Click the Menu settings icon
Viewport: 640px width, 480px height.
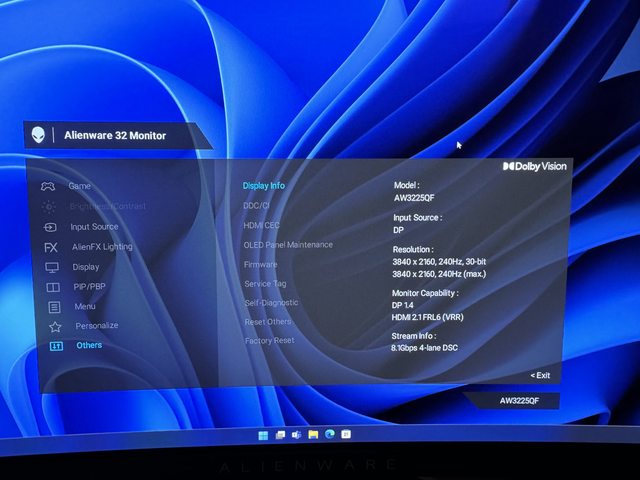click(x=54, y=306)
